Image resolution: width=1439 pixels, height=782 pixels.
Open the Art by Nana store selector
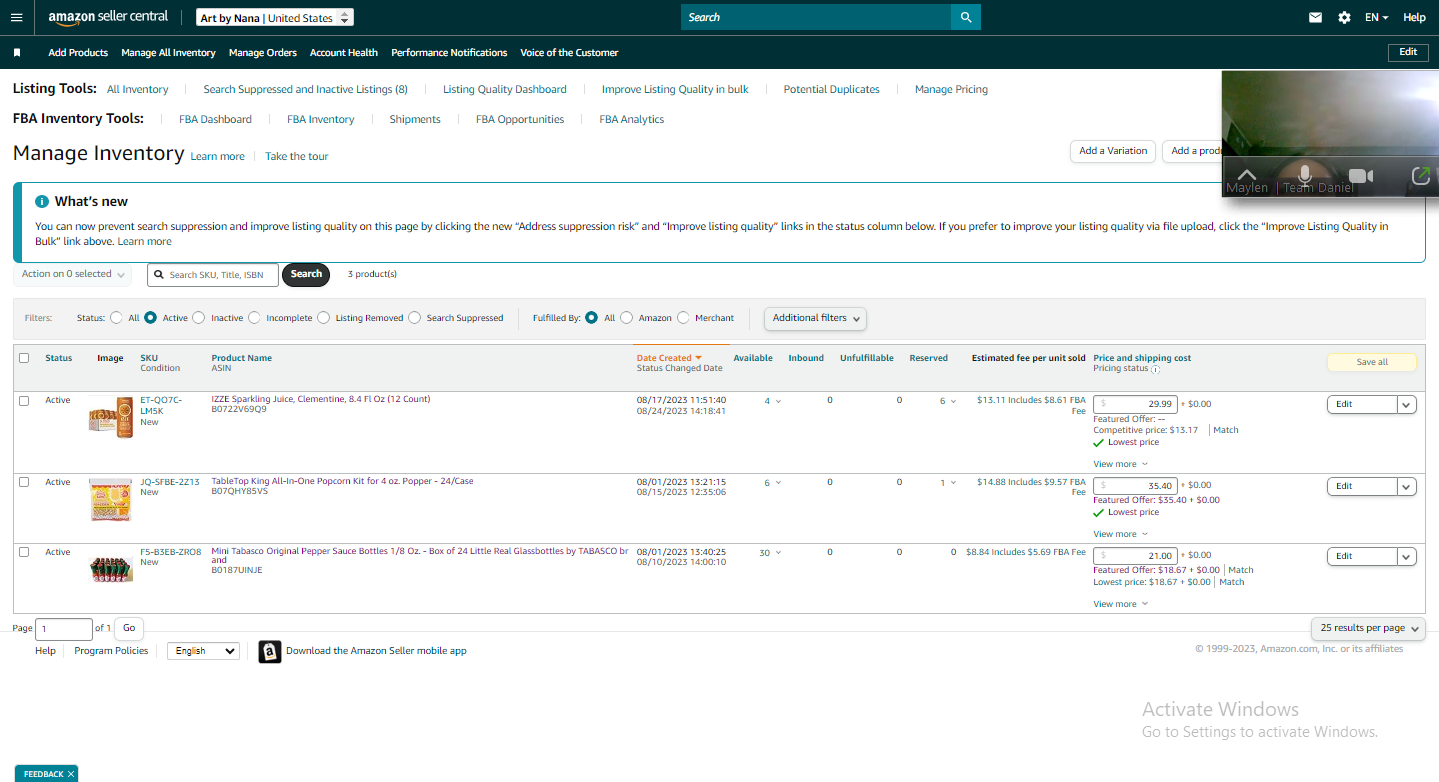274,18
